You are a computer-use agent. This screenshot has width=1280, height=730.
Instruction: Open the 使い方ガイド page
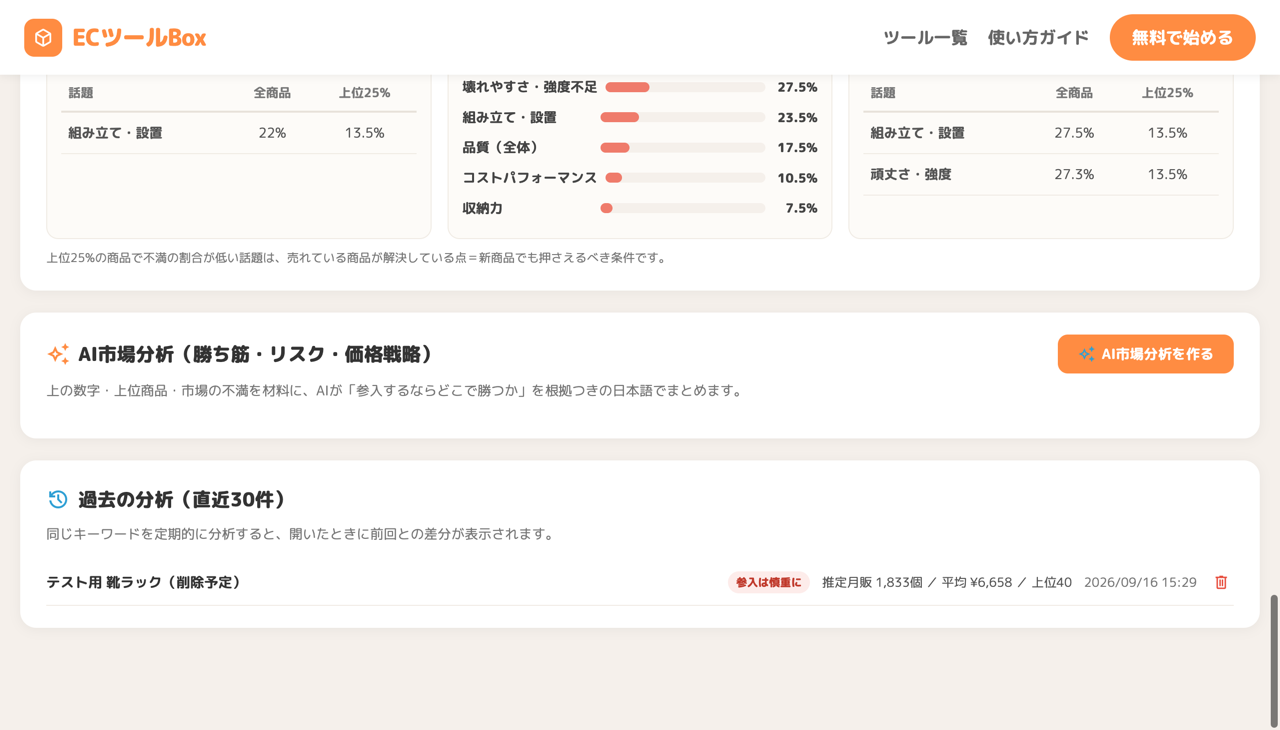[x=1038, y=38]
